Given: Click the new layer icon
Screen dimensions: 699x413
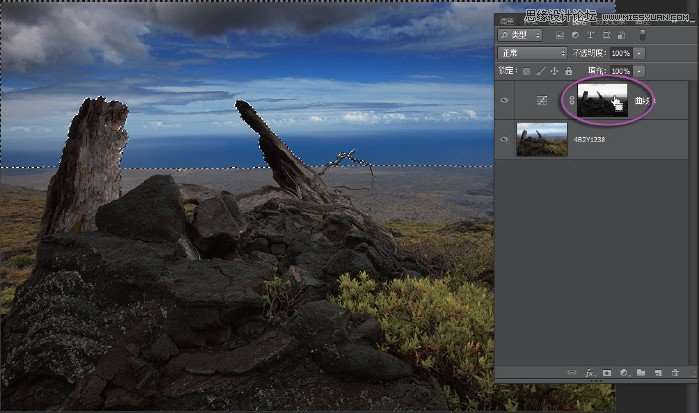Looking at the screenshot, I should [x=657, y=372].
